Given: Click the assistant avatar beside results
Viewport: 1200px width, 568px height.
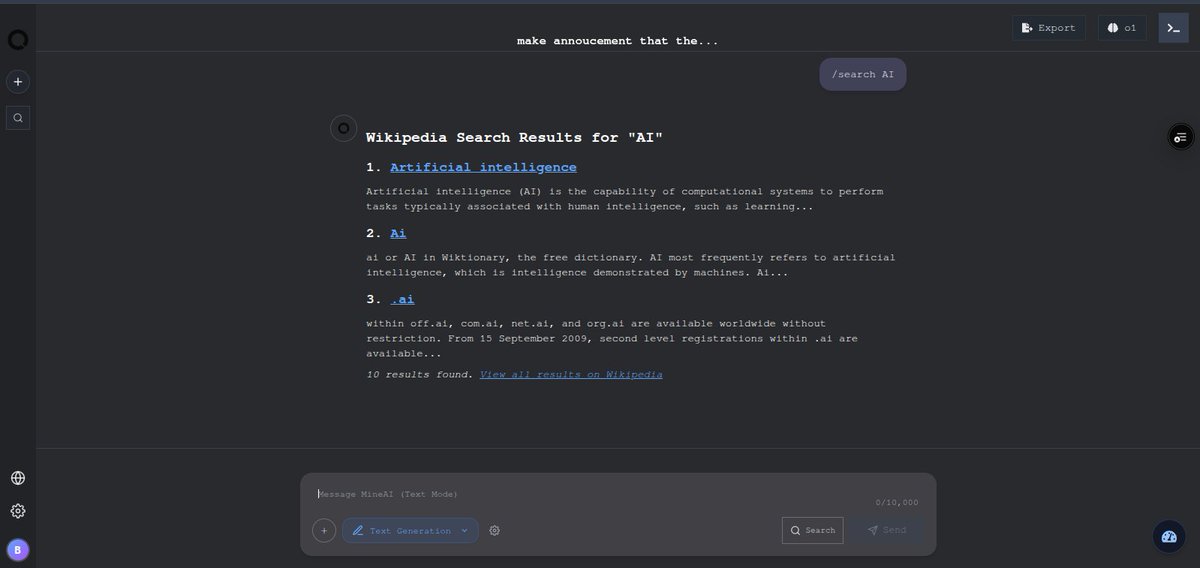Looking at the screenshot, I should point(344,128).
